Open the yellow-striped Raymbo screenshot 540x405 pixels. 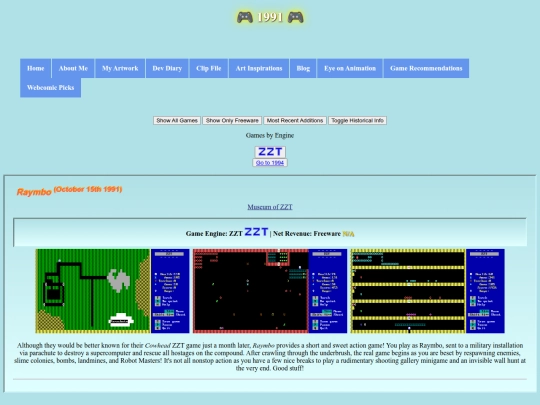point(428,291)
